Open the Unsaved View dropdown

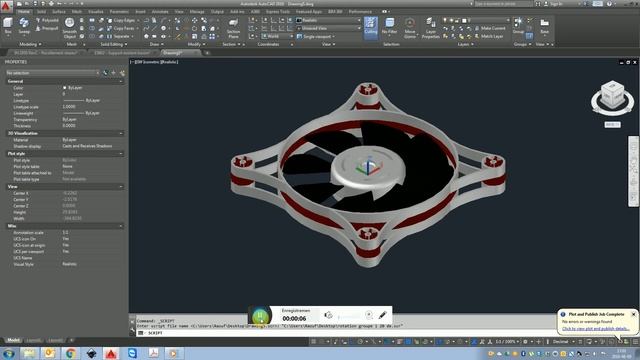(329, 28)
